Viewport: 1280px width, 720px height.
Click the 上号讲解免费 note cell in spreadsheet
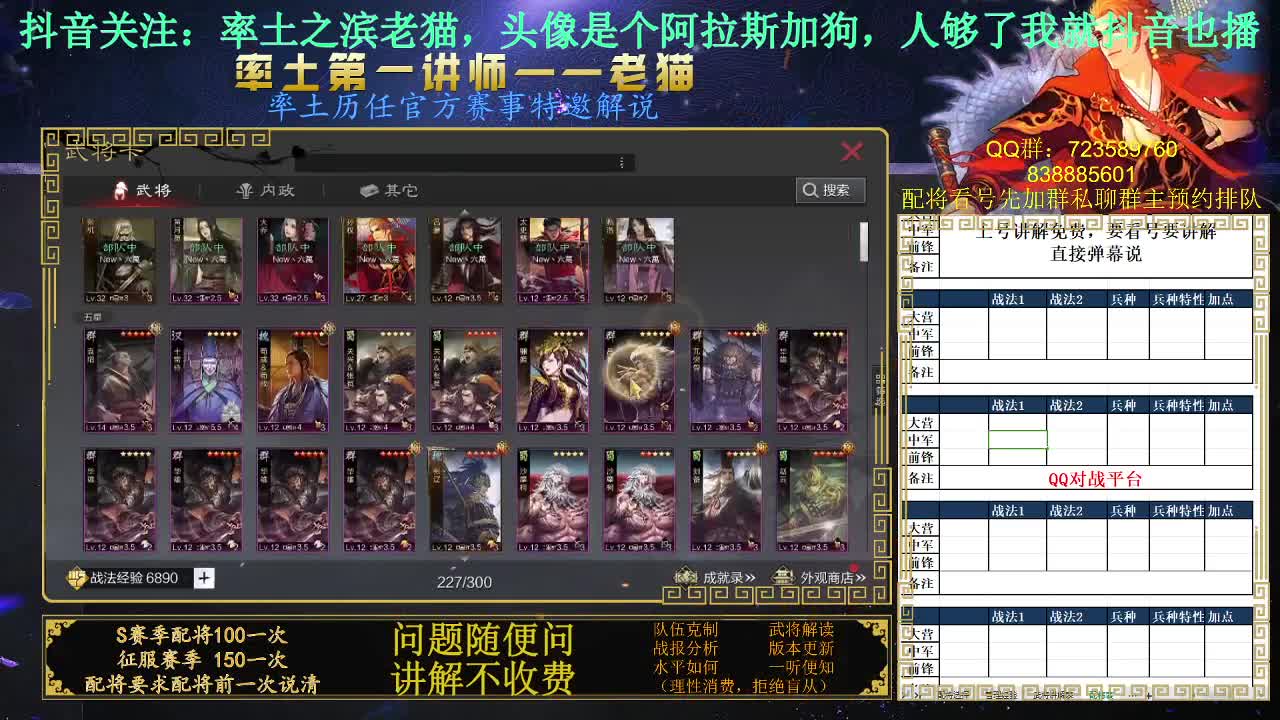point(1096,244)
